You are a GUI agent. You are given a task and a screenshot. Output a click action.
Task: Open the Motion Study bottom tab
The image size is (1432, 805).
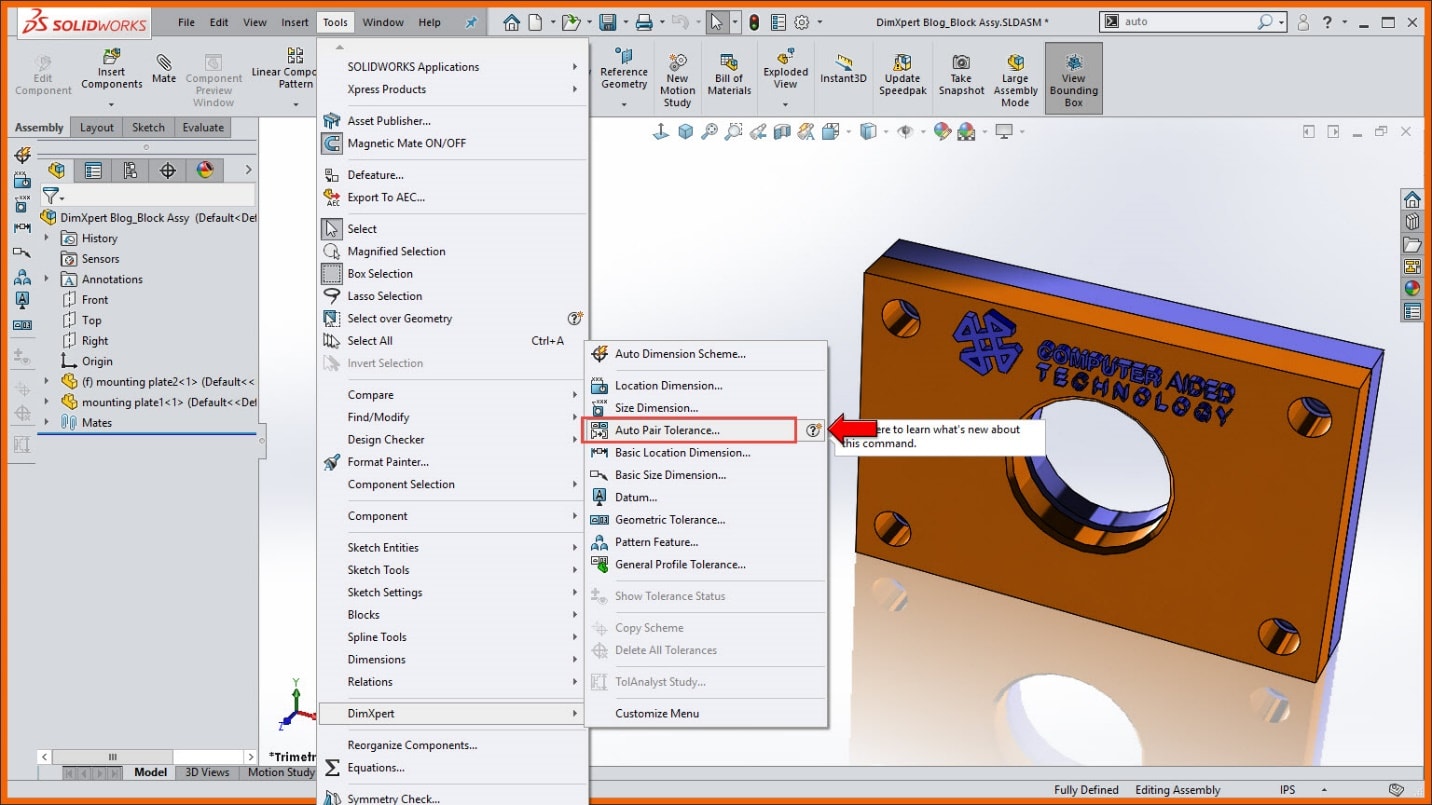[x=281, y=772]
